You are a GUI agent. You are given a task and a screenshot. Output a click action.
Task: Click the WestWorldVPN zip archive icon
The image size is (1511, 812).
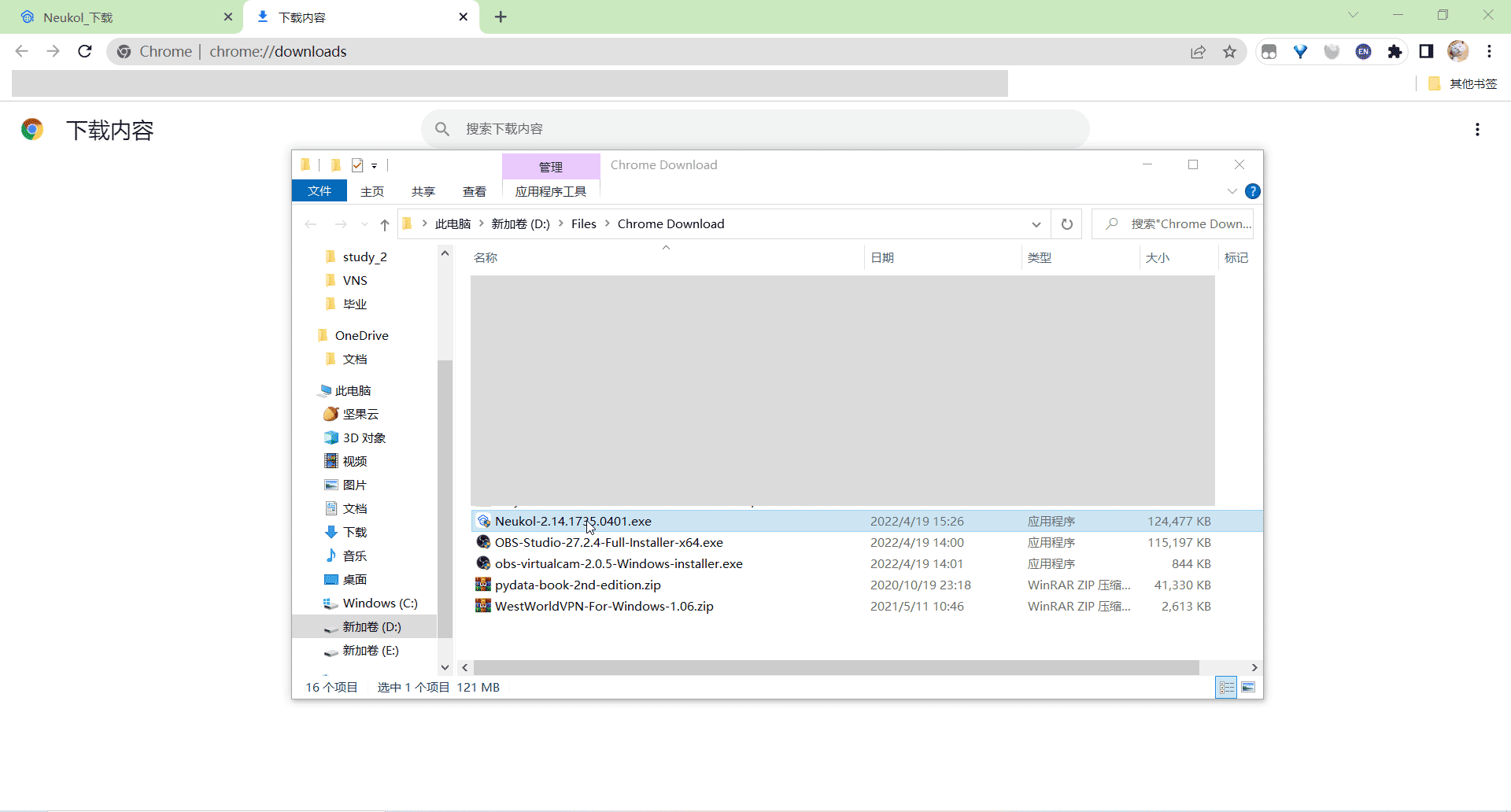pyautogui.click(x=483, y=606)
